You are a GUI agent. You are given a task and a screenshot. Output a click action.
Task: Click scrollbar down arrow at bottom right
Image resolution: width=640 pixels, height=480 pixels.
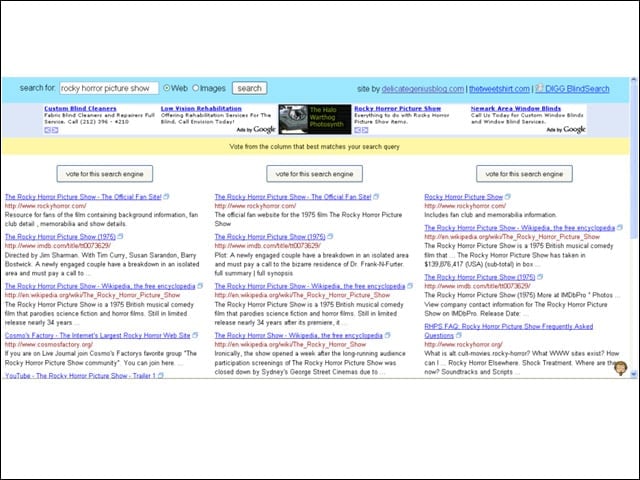633,374
